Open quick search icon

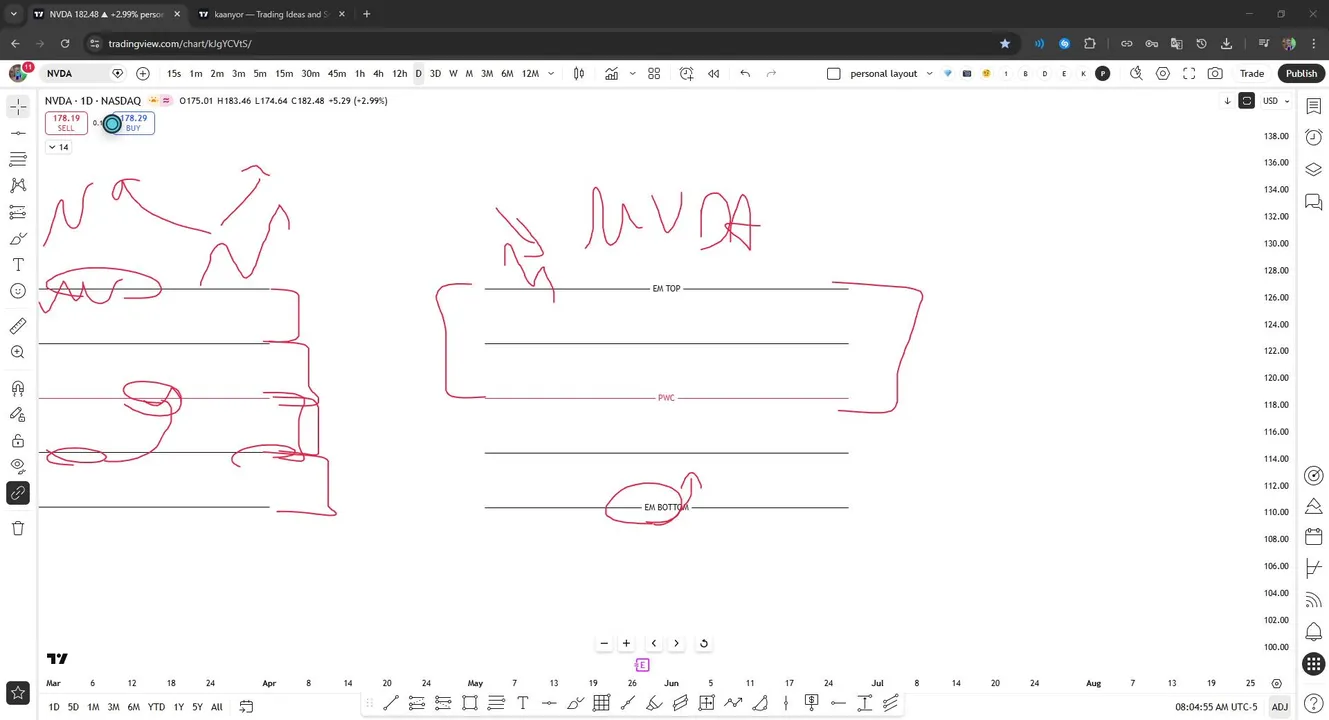click(x=1136, y=73)
